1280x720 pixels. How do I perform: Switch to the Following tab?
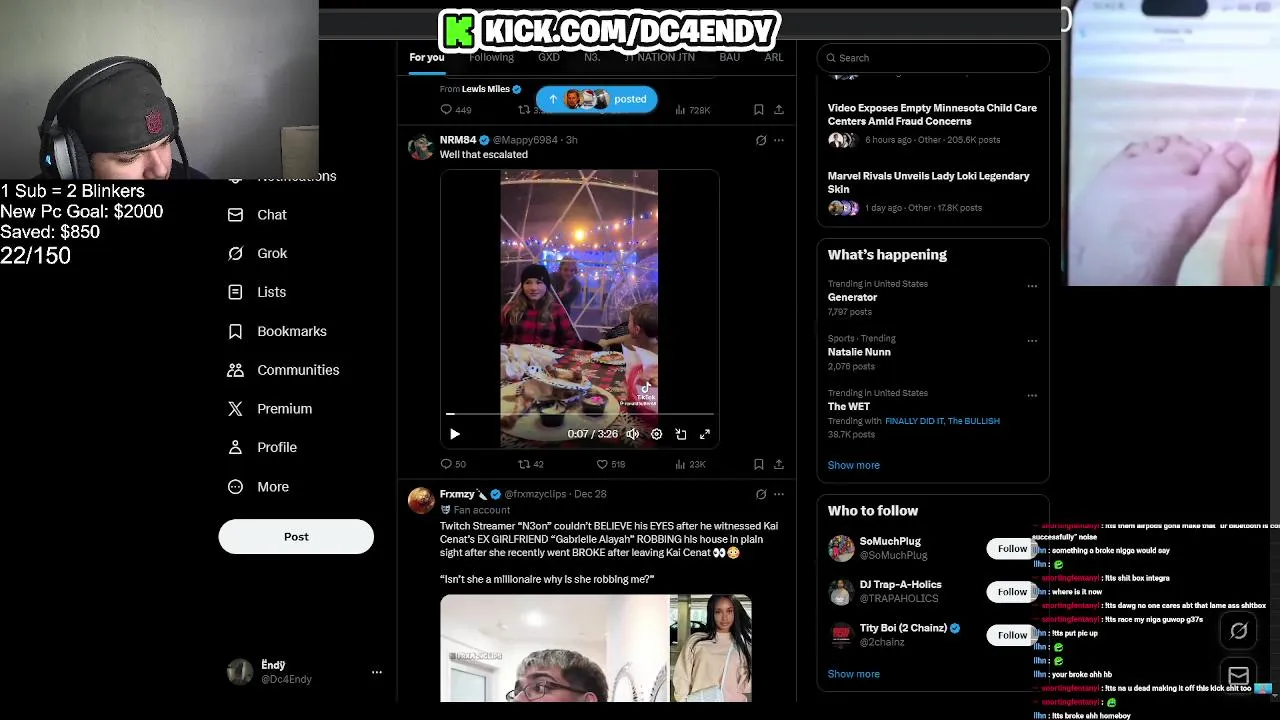pos(491,57)
